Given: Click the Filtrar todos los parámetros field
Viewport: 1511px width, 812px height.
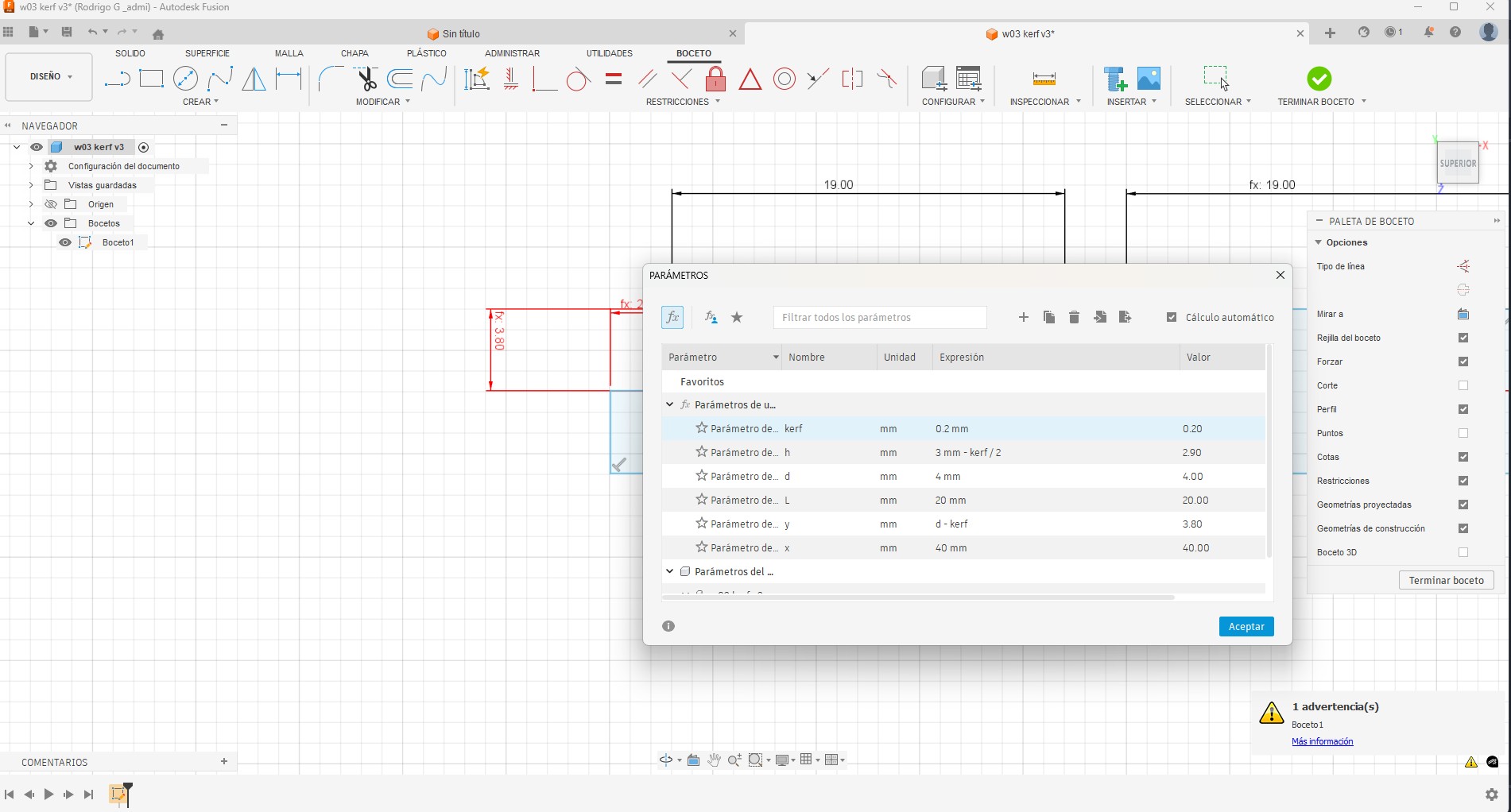Looking at the screenshot, I should (880, 318).
